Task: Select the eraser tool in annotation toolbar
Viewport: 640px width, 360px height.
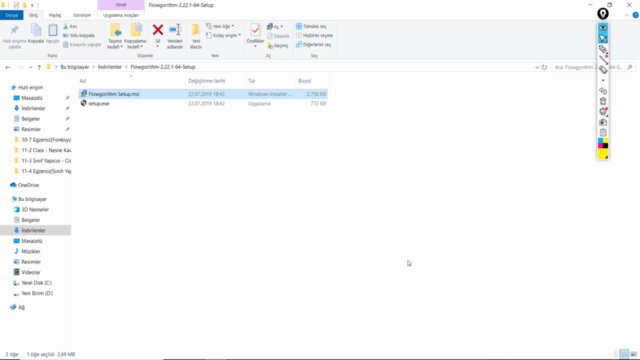Action: coord(603,70)
